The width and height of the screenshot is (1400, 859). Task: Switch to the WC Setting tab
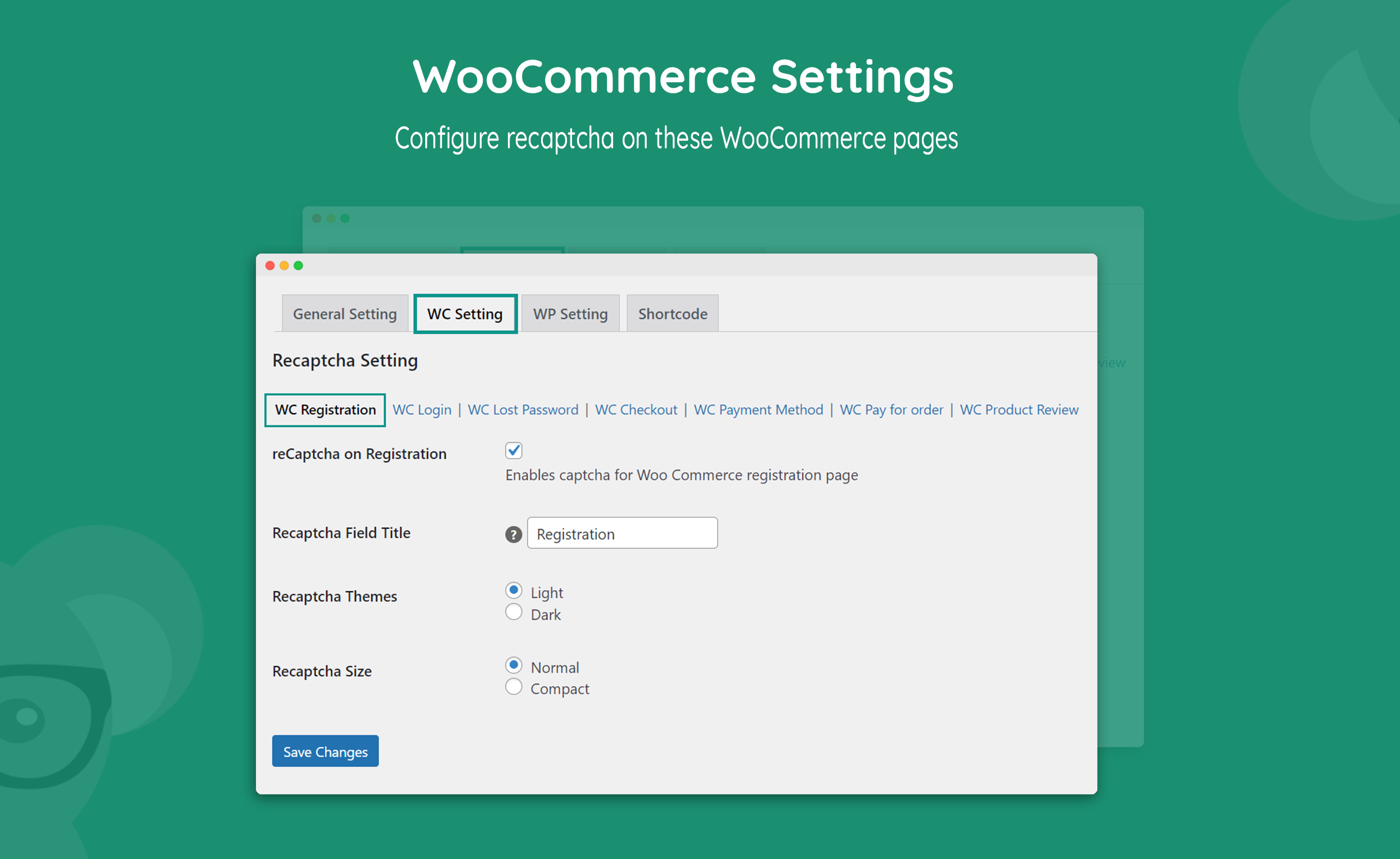pyautogui.click(x=465, y=314)
